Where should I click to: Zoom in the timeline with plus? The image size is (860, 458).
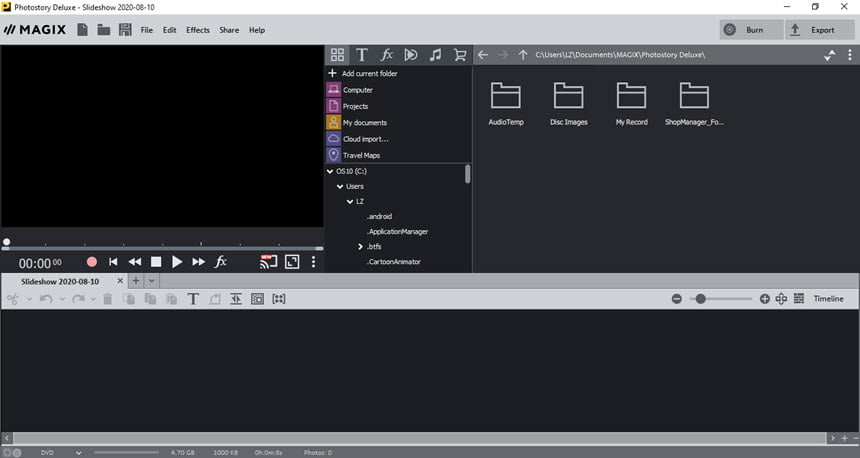(x=765, y=298)
